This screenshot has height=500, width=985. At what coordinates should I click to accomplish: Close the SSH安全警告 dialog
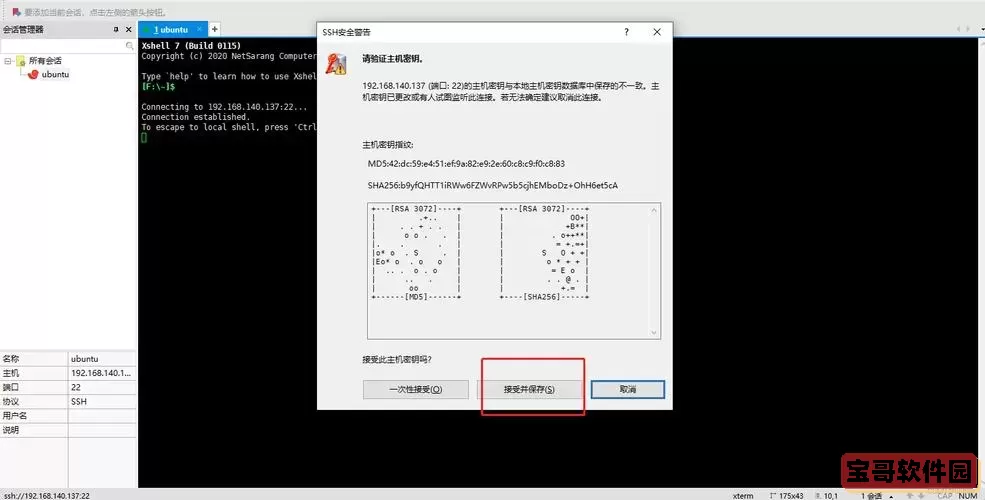point(657,32)
